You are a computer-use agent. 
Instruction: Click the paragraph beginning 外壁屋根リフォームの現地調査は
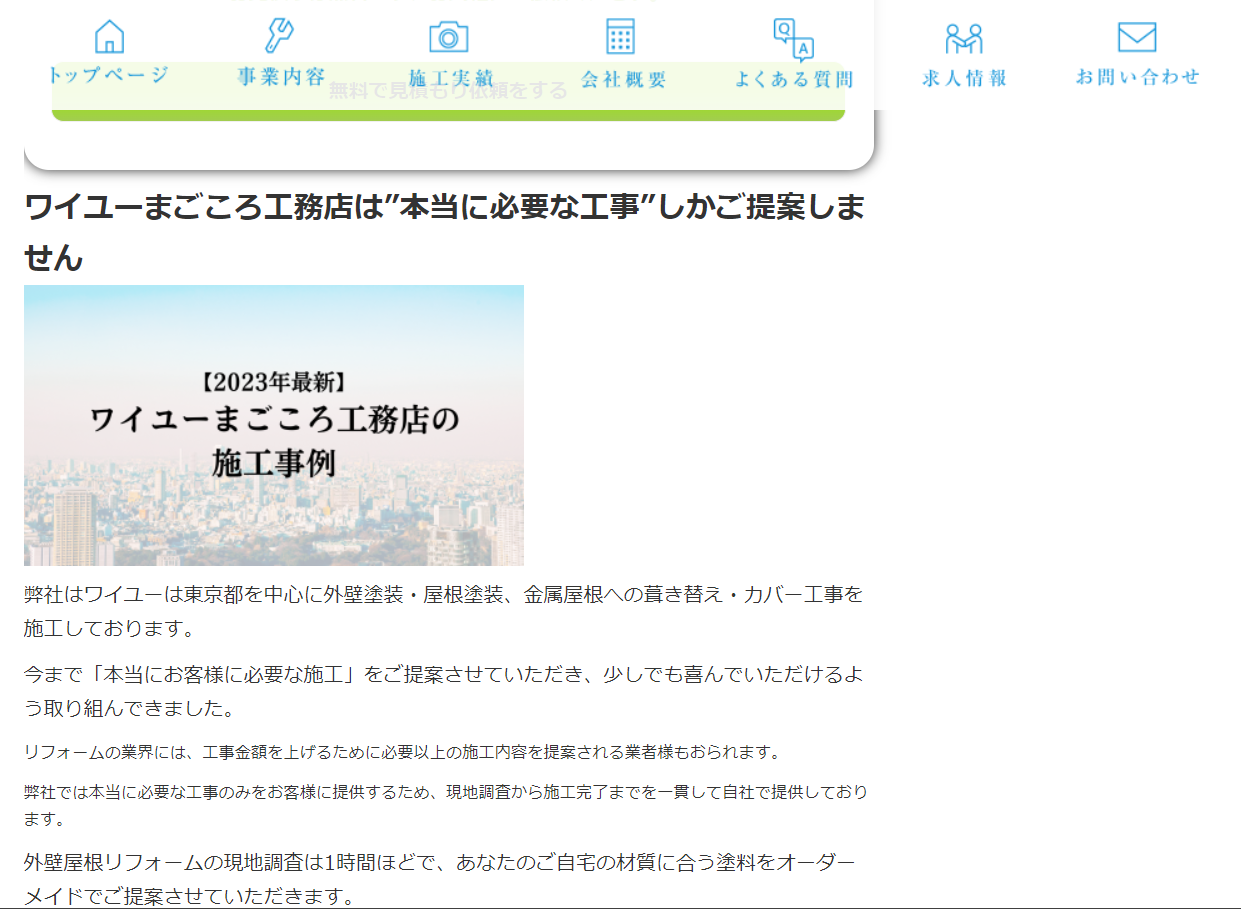(439, 879)
